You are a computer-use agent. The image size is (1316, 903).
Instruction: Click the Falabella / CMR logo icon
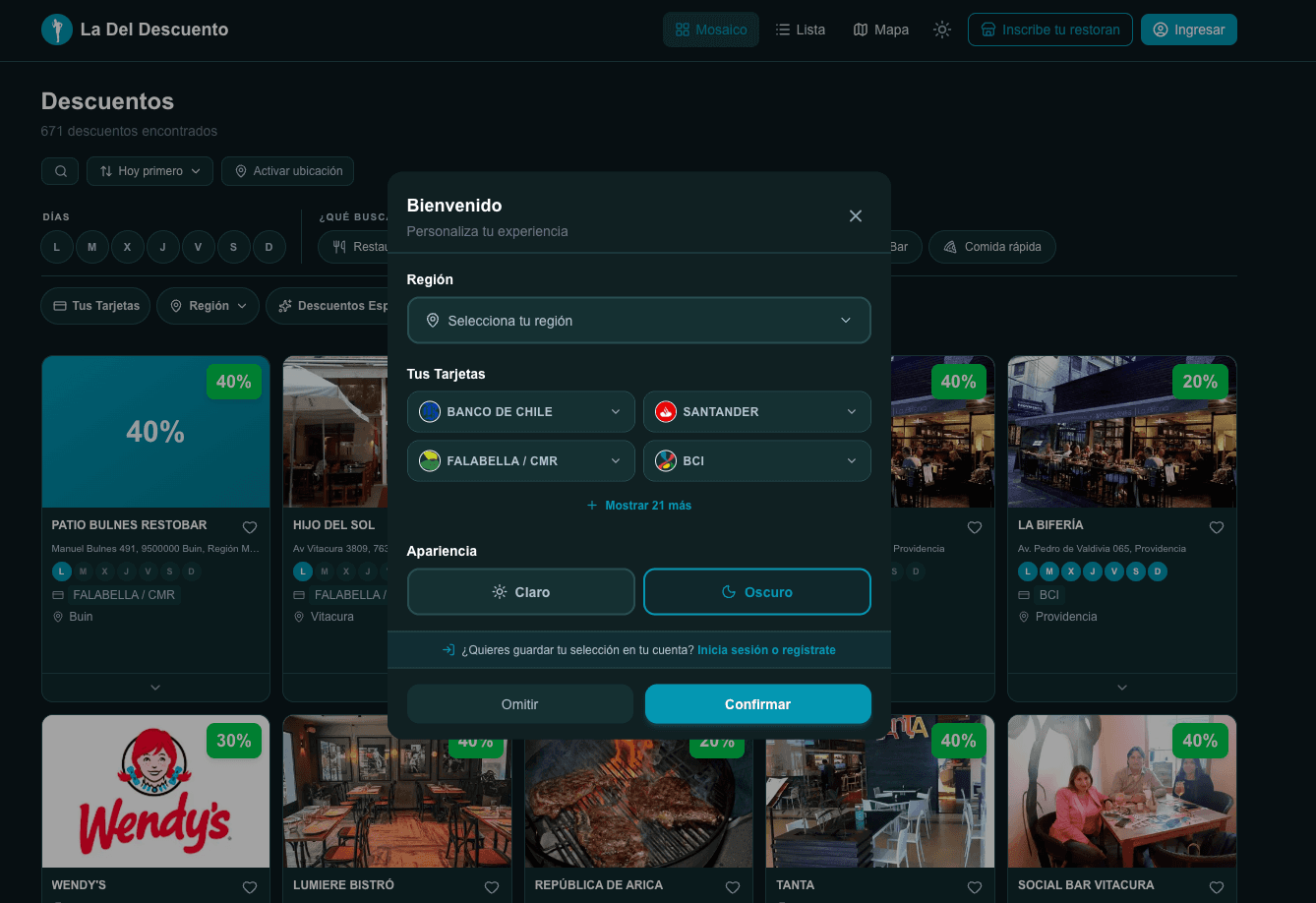pyautogui.click(x=430, y=461)
